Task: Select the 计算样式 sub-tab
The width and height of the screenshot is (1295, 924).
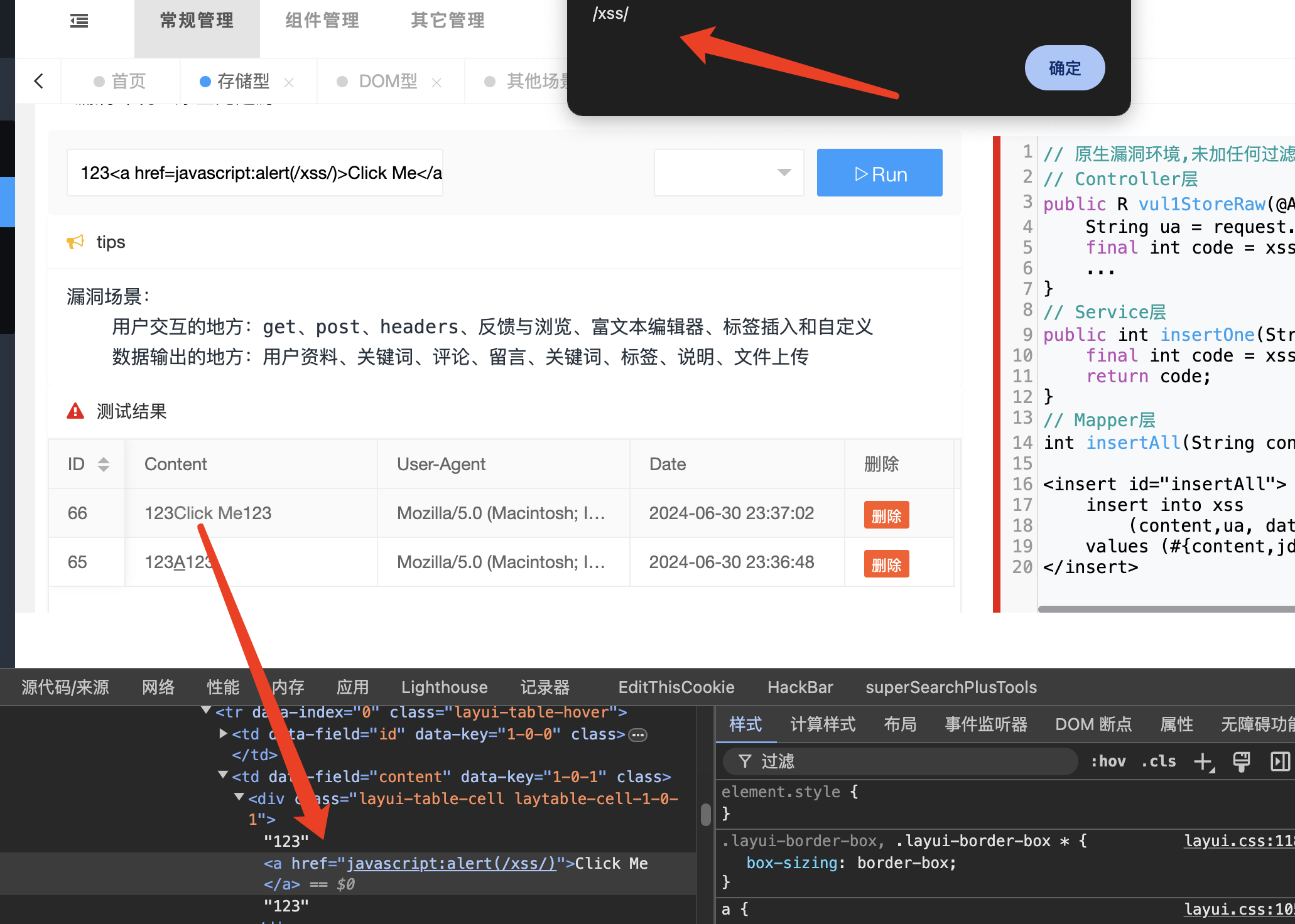Action: click(823, 724)
